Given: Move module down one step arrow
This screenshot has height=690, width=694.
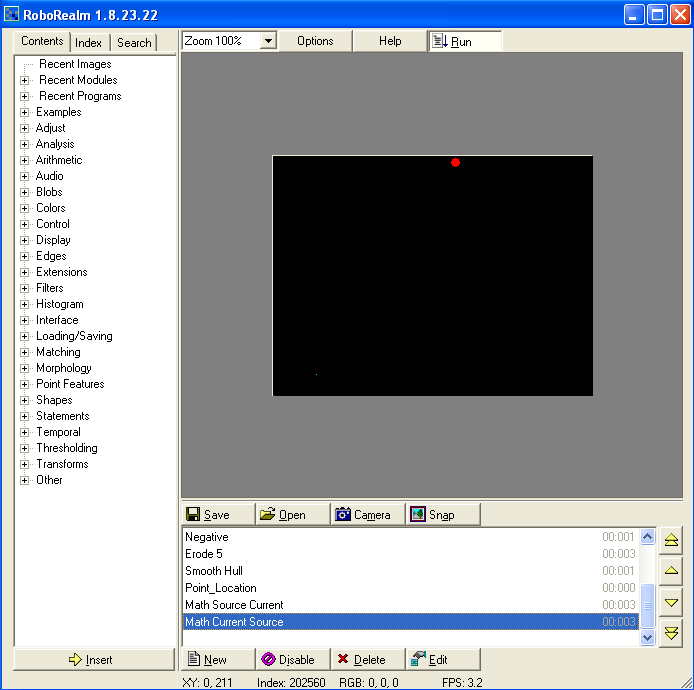Looking at the screenshot, I should click(x=672, y=603).
